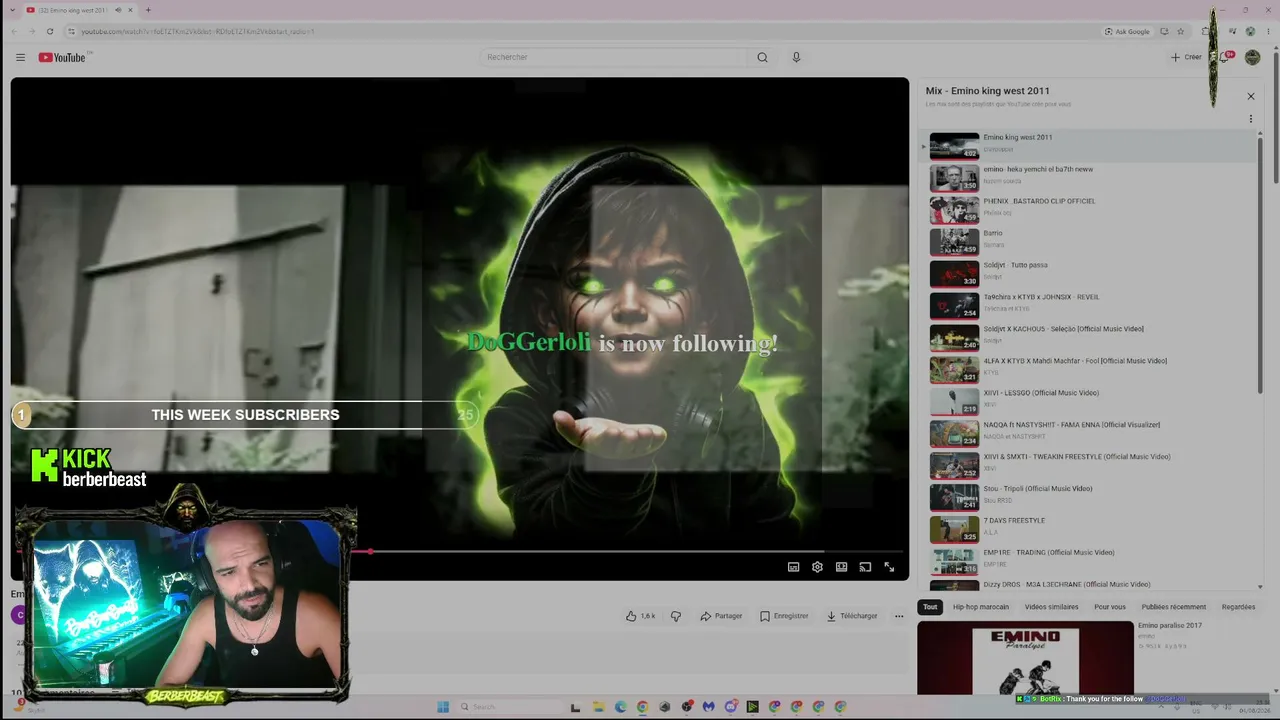
Task: Switch video to theater mode
Action: [x=841, y=567]
